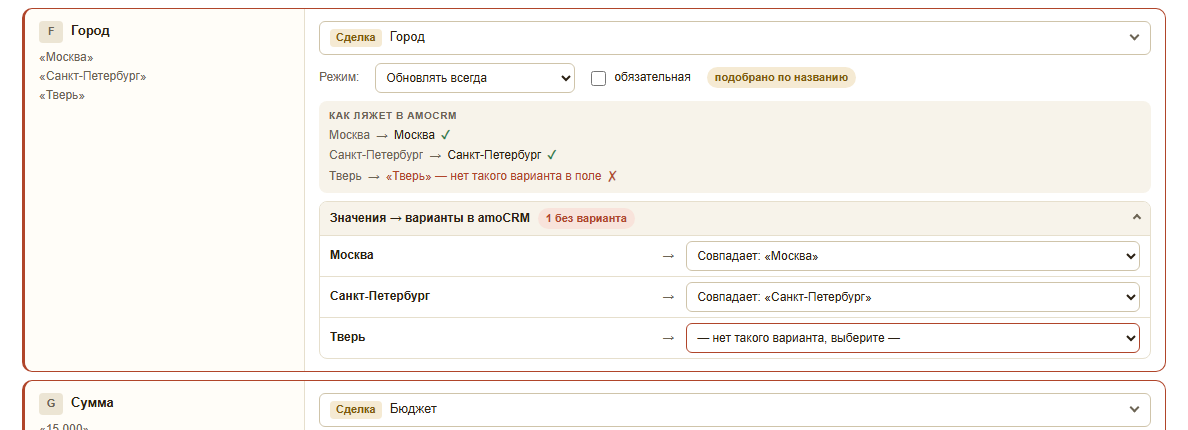Click the «Тверь» sample value
Image resolution: width=1188 pixels, height=430 pixels.
62,95
